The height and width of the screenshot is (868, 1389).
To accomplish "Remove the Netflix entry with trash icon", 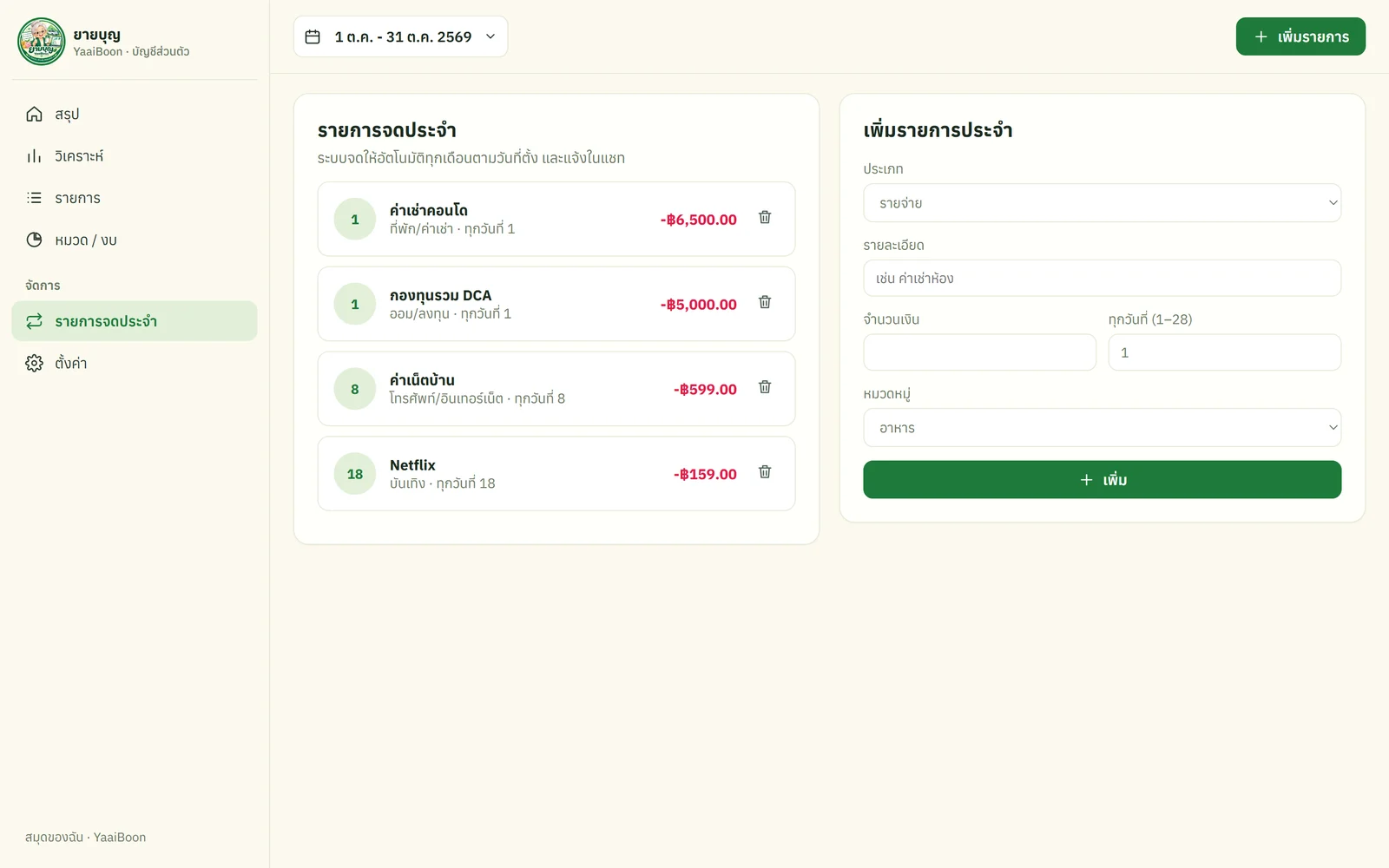I will coord(765,472).
